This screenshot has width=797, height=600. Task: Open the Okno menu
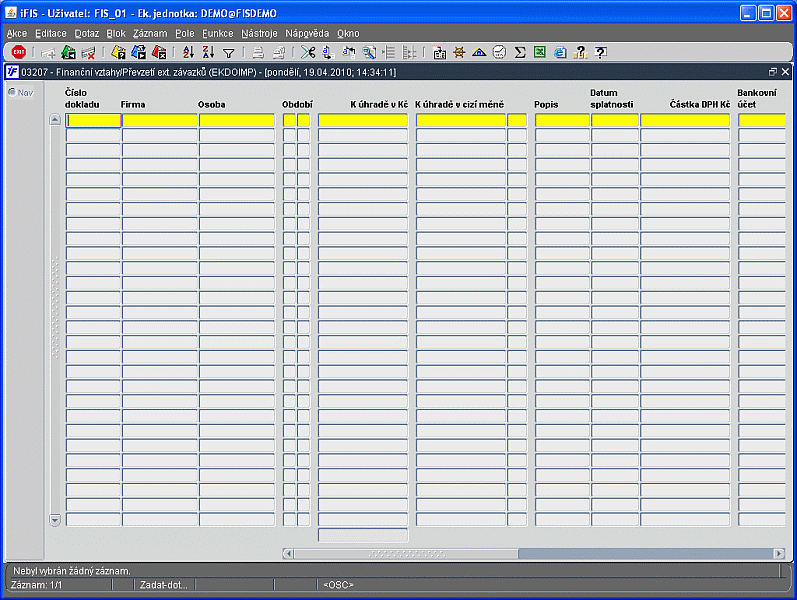[x=348, y=34]
